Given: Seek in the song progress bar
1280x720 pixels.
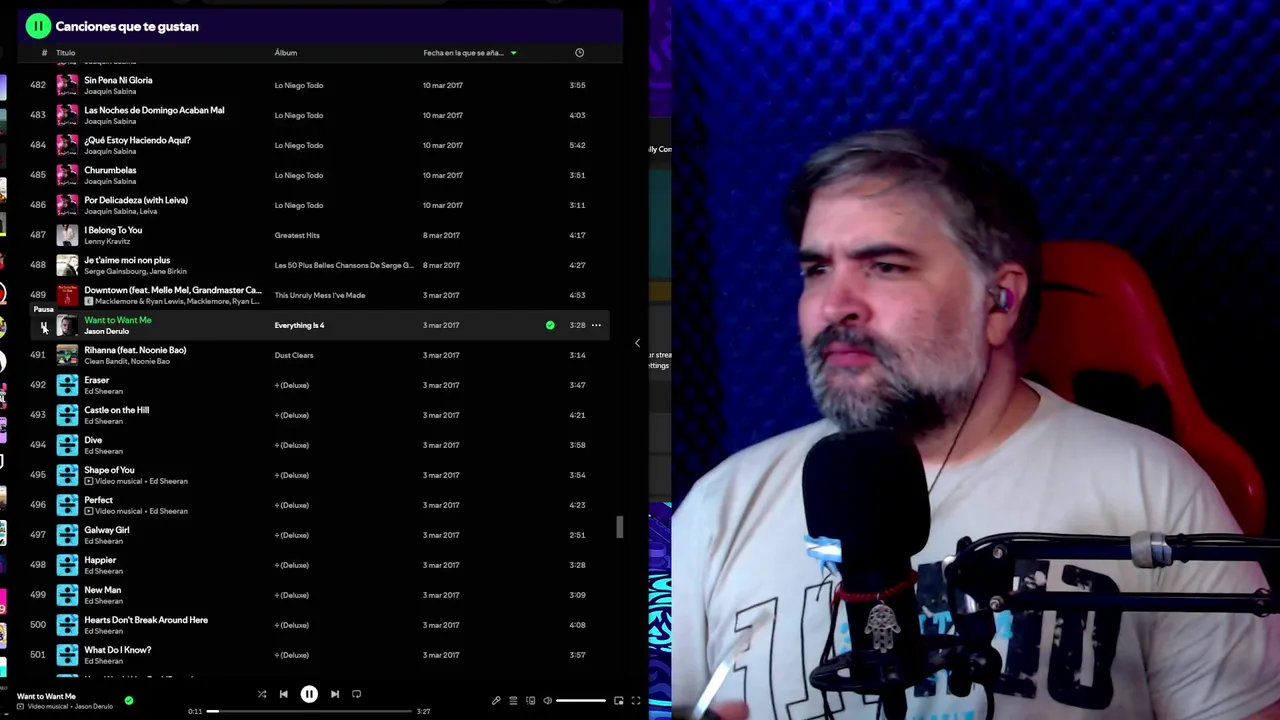Looking at the screenshot, I should pos(309,711).
